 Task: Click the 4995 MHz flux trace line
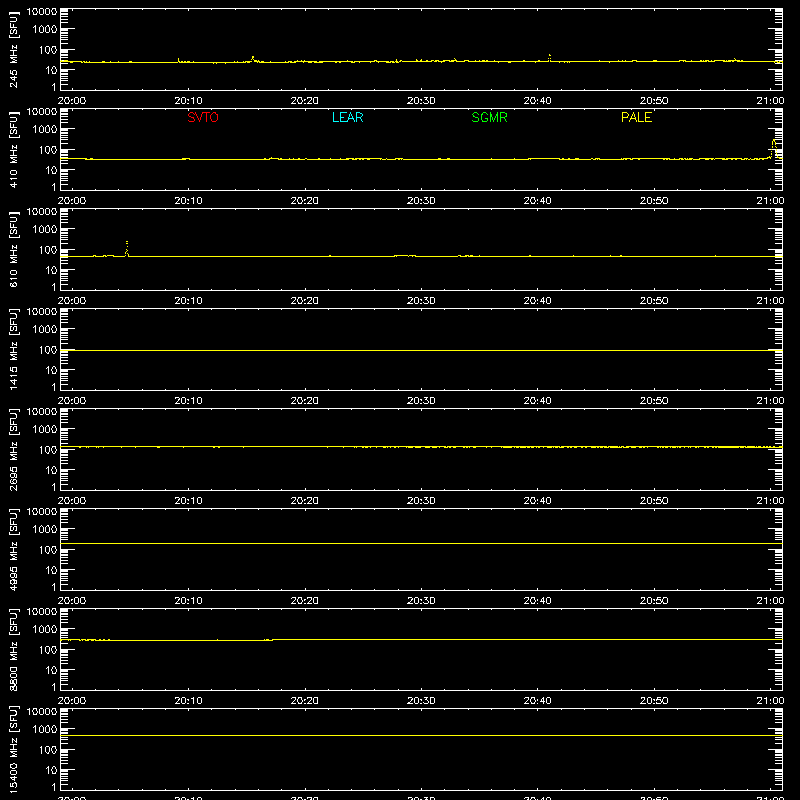pos(421,543)
